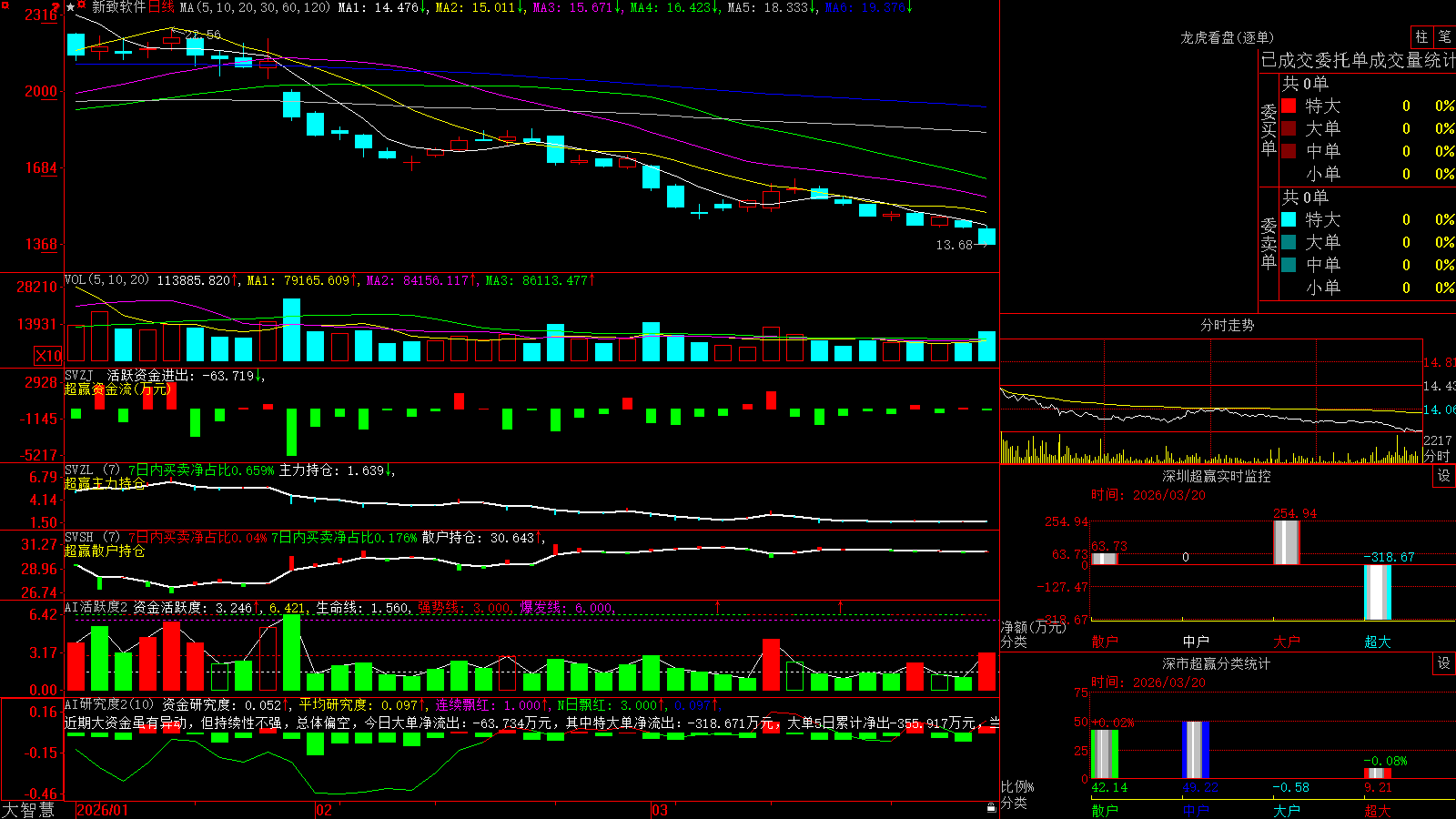Click the 深圳超赢实时监控 panel title
The image size is (1456, 819).
(1217, 476)
